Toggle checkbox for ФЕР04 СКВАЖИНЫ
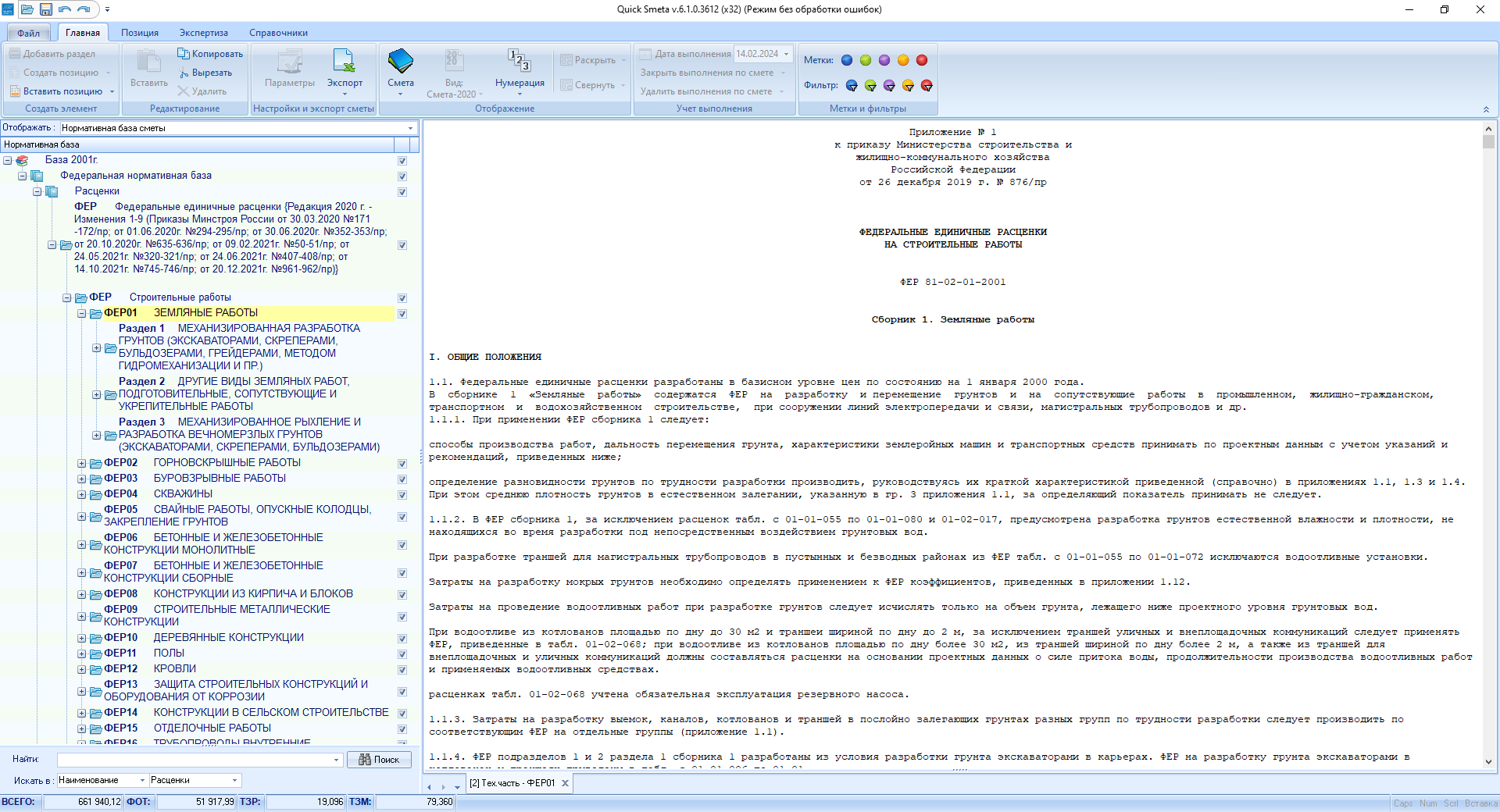The width and height of the screenshot is (1500, 812). (x=402, y=495)
